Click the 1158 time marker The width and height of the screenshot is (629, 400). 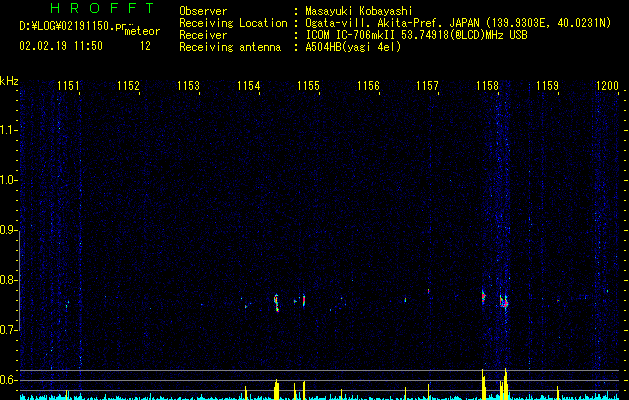pos(487,85)
